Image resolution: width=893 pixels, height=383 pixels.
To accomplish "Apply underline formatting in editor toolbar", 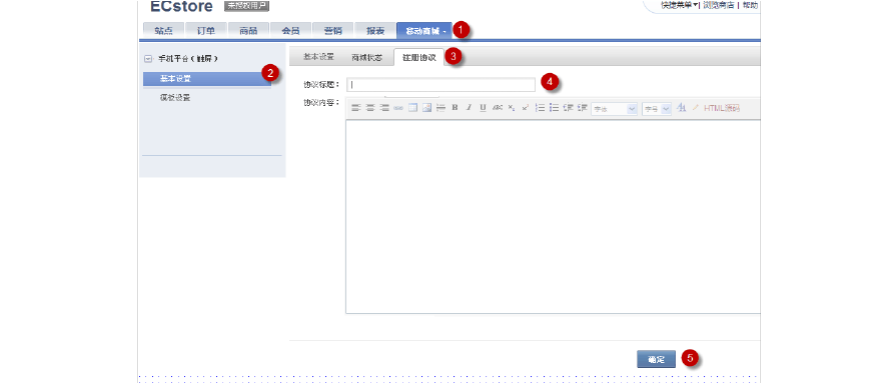I will [483, 108].
